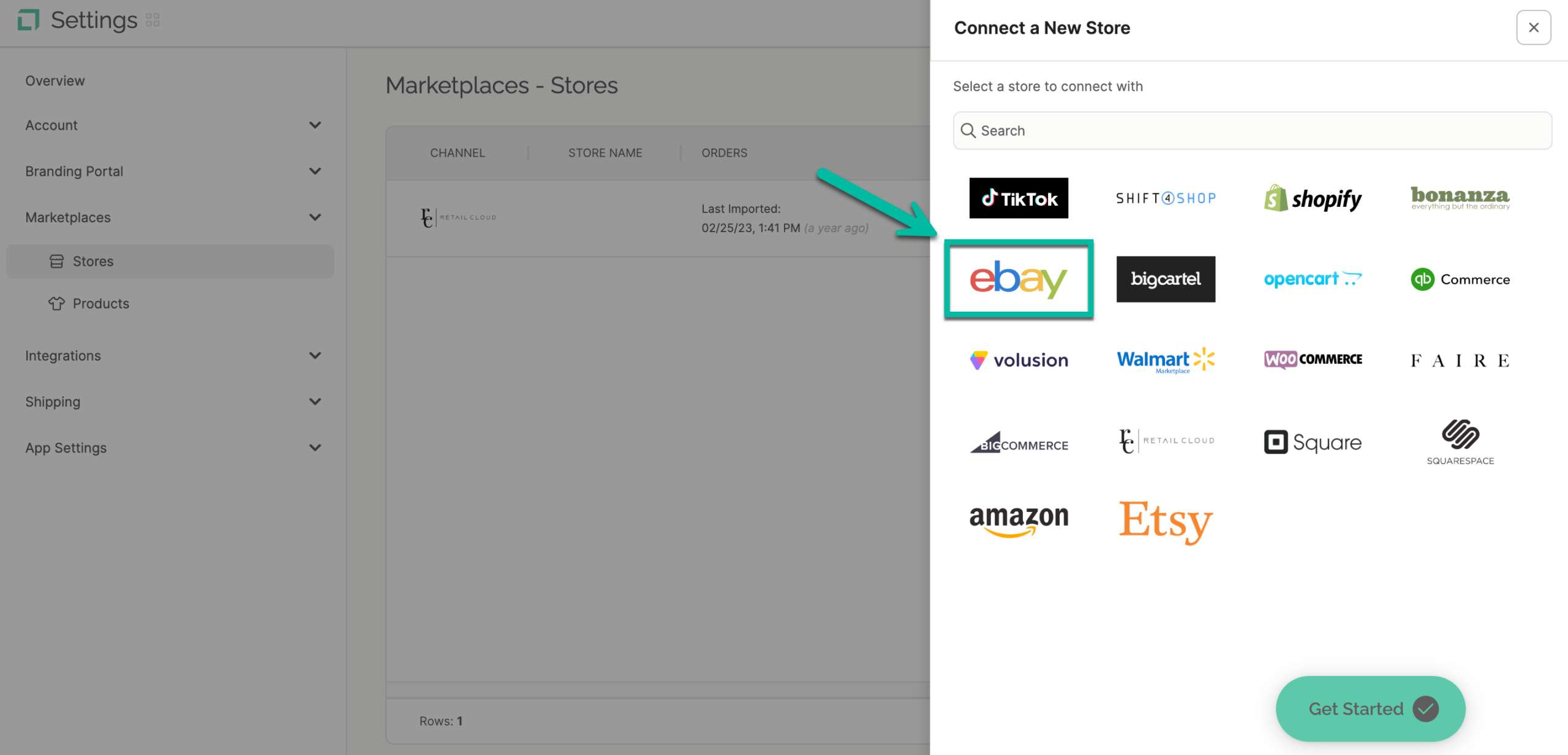Click the Rows: 1 footer text
The image size is (1568, 755).
440,721
